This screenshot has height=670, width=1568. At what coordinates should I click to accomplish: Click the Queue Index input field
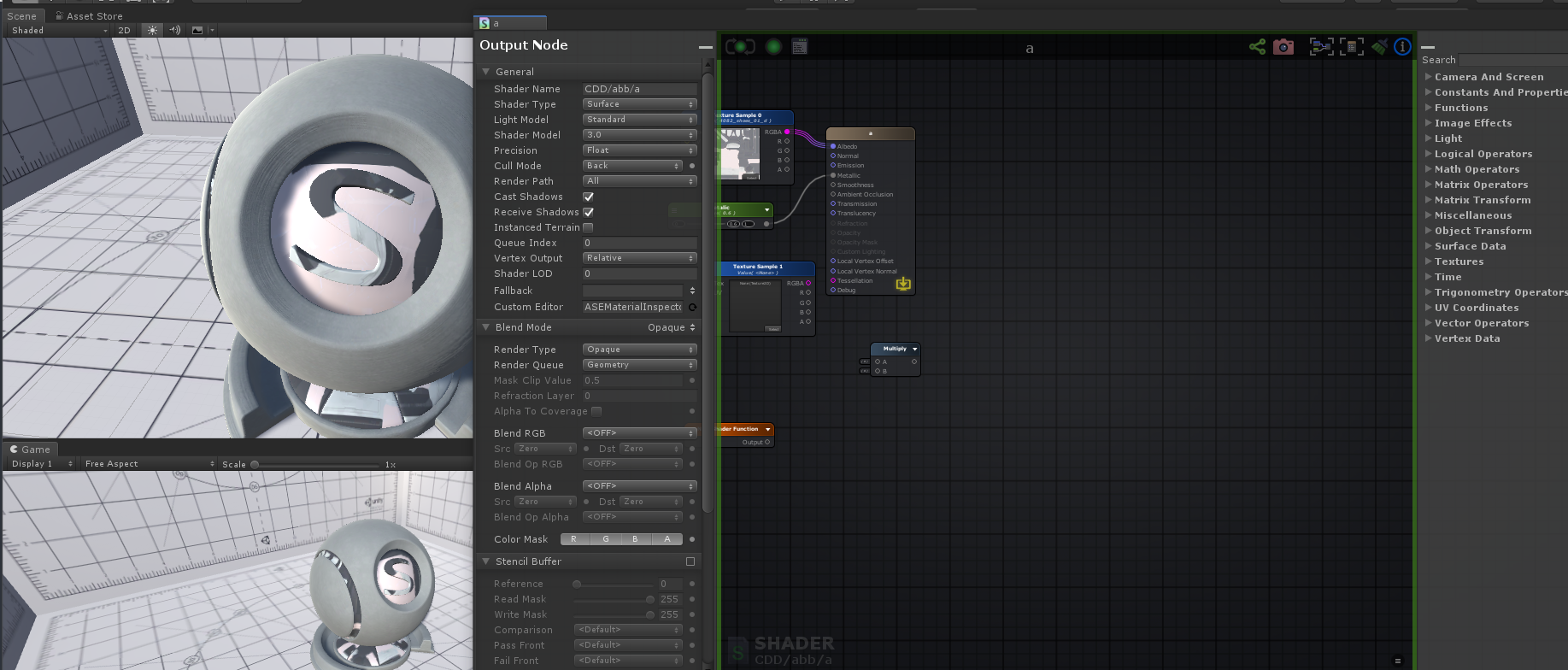[x=640, y=243]
